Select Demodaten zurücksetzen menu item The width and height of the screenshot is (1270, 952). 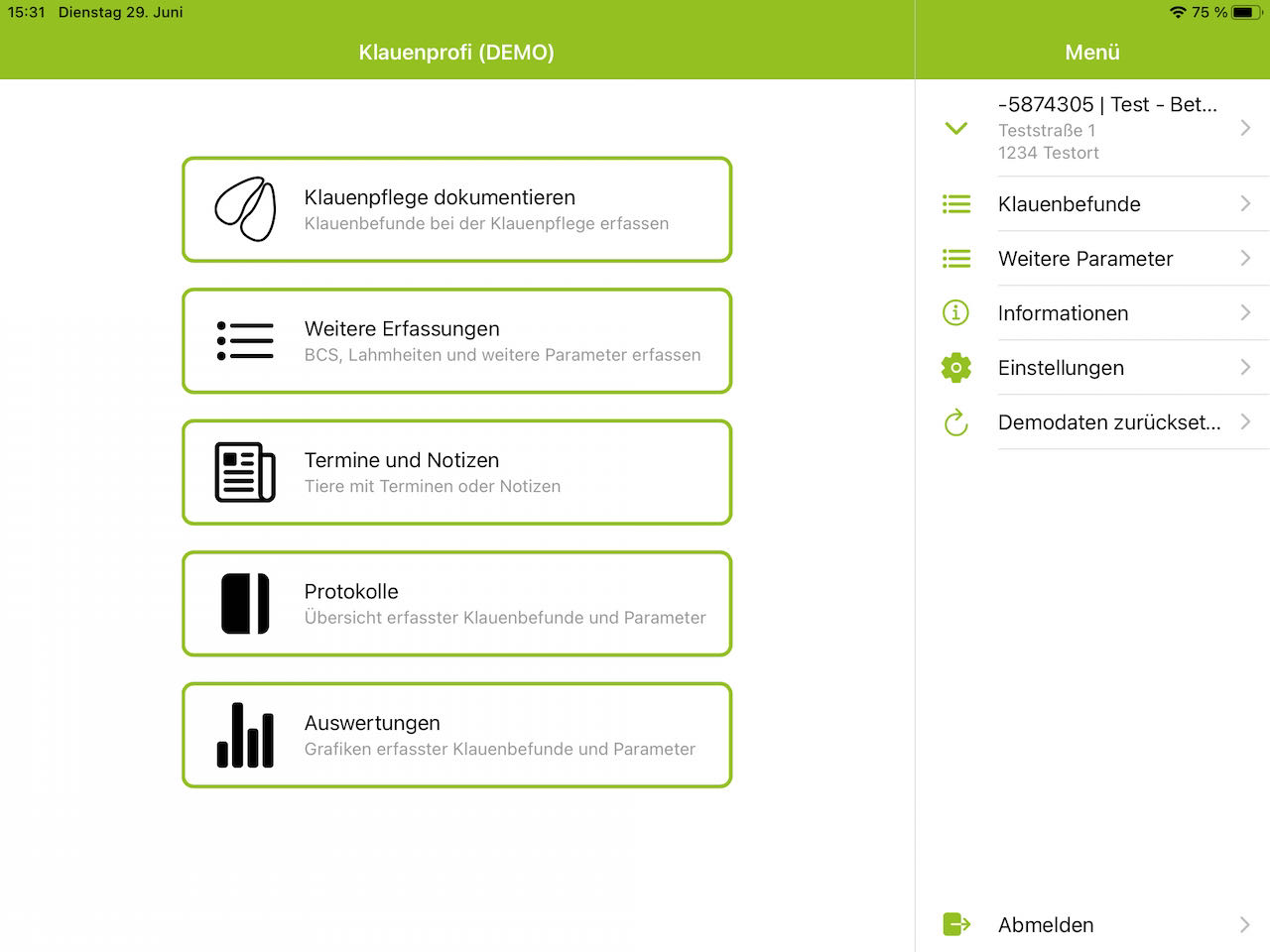click(x=1108, y=422)
